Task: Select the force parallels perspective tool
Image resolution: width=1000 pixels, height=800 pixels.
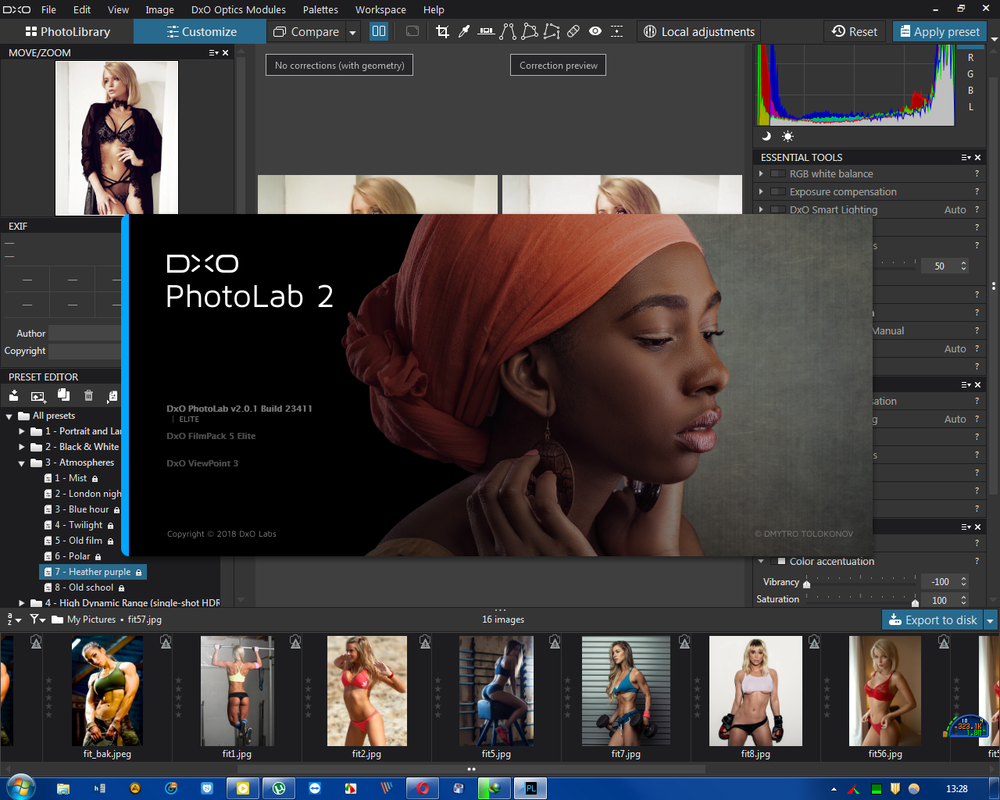Action: [x=508, y=31]
